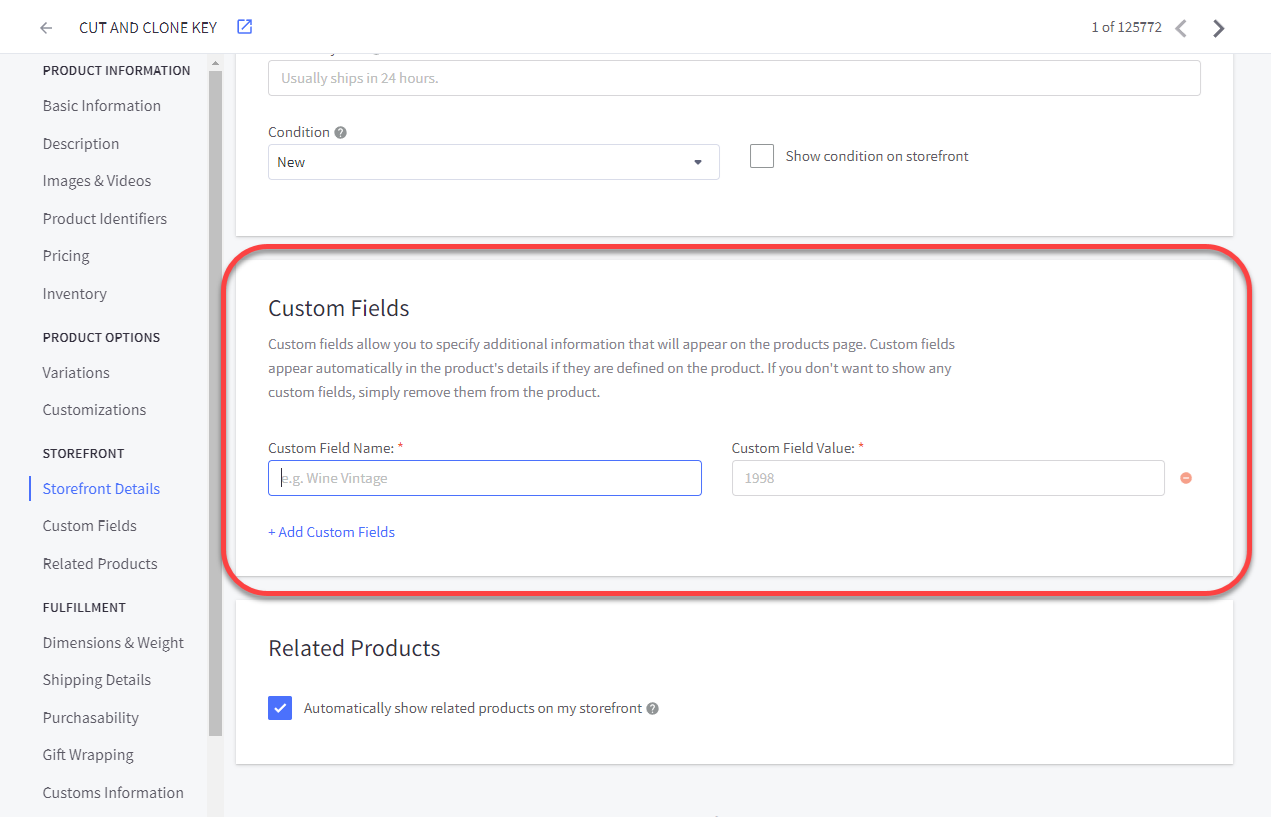The height and width of the screenshot is (817, 1271).
Task: Select Purchasability in sidebar
Action: point(91,718)
